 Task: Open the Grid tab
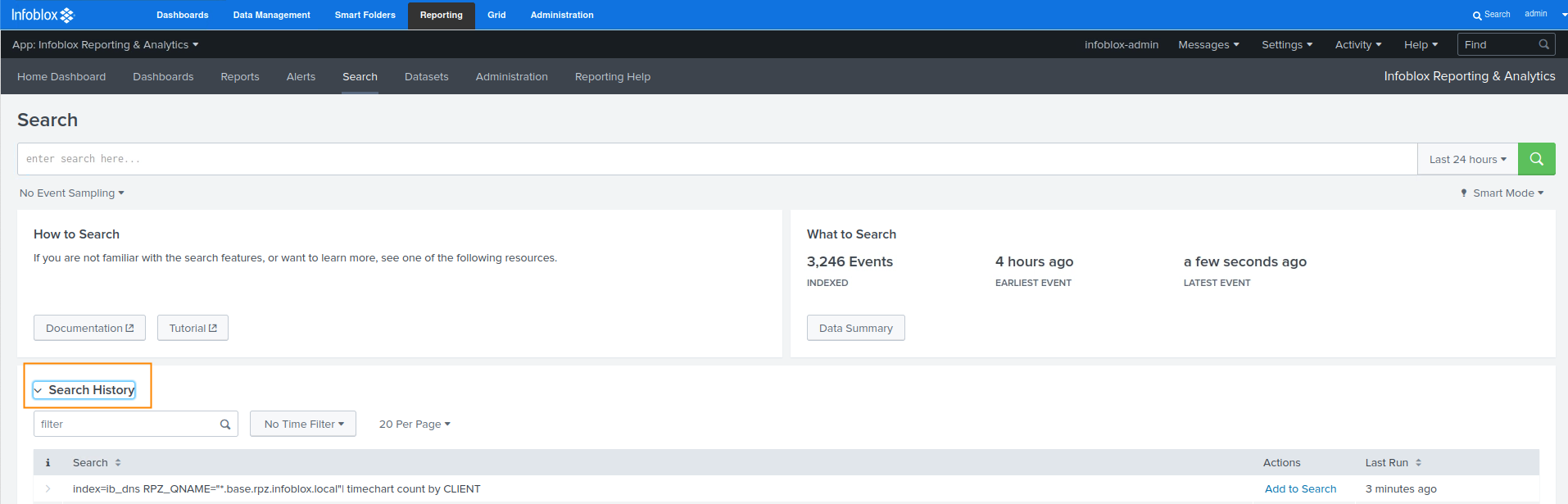point(496,16)
